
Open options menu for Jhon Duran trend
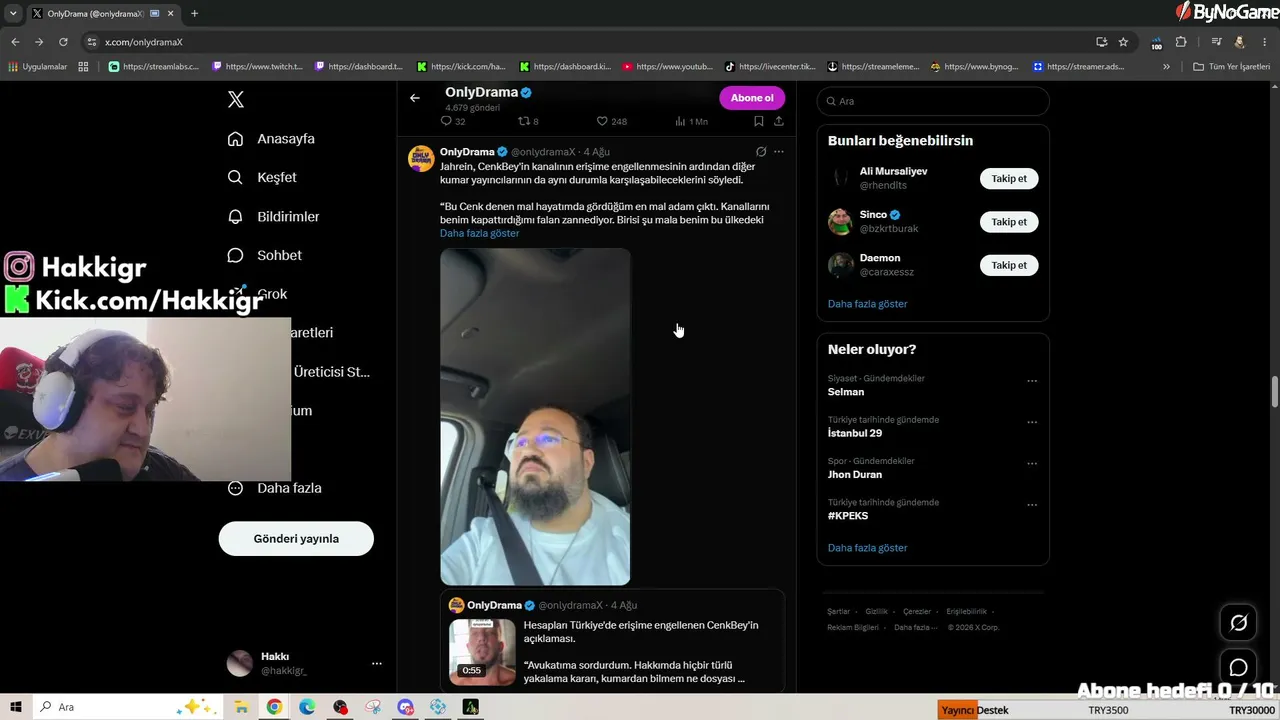[x=1032, y=464]
